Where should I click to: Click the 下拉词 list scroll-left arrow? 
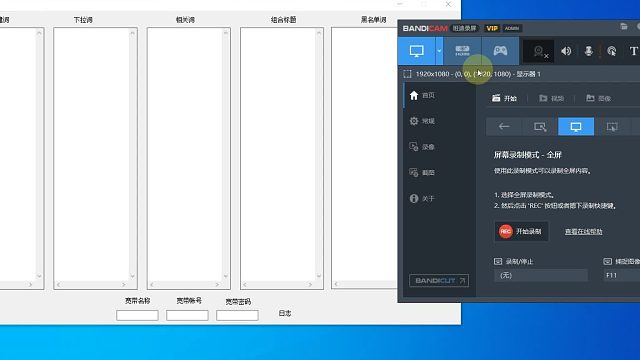click(x=58, y=284)
